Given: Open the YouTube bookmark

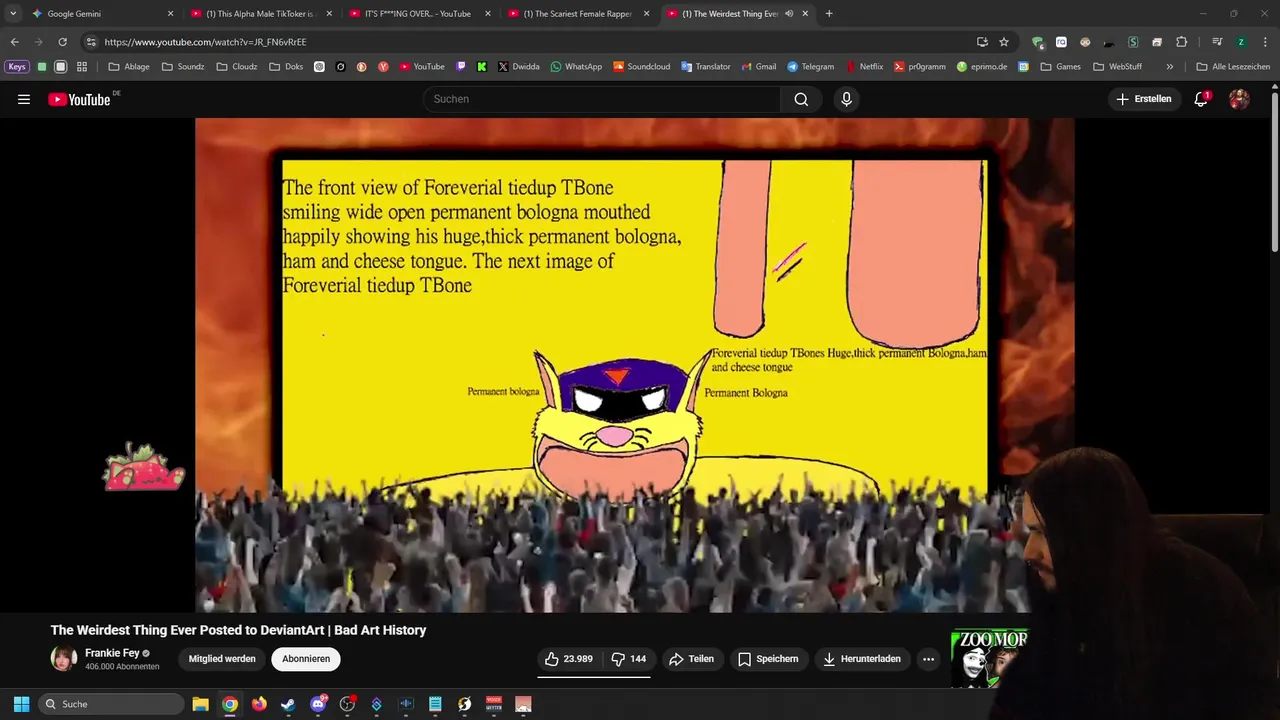Looking at the screenshot, I should click(422, 67).
